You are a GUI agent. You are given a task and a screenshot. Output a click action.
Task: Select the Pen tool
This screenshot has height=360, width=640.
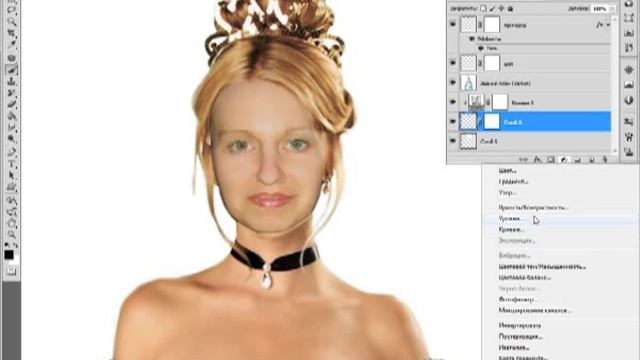tap(12, 151)
